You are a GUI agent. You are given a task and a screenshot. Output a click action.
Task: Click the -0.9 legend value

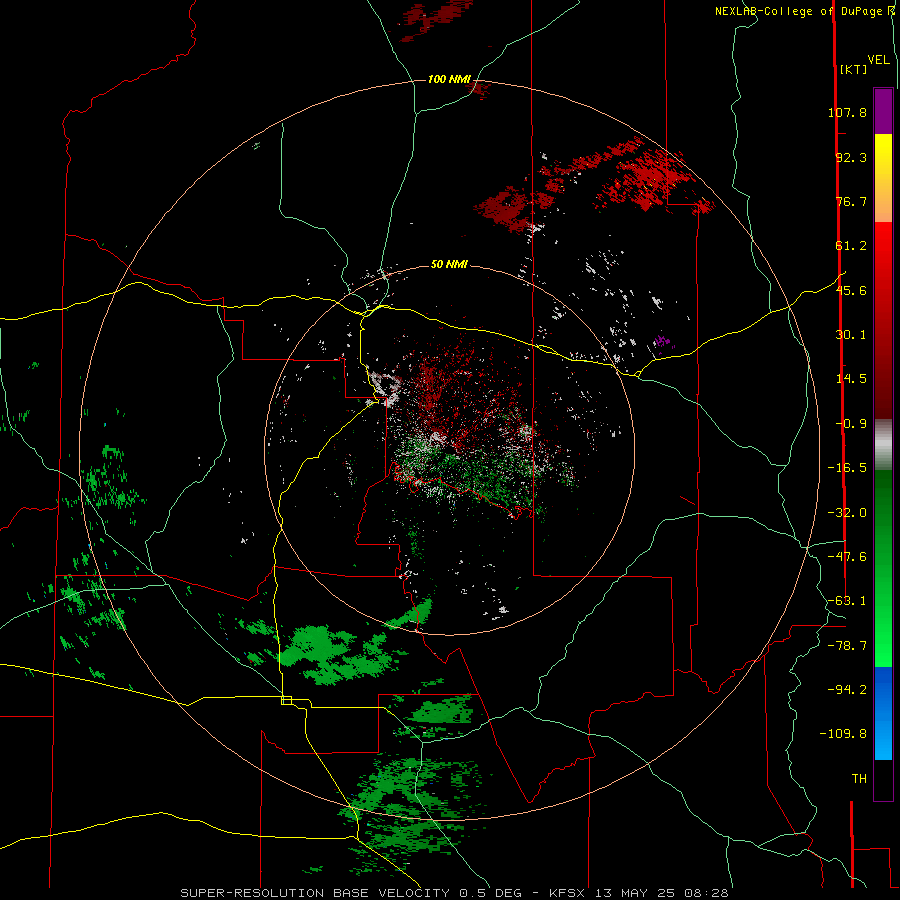[851, 424]
